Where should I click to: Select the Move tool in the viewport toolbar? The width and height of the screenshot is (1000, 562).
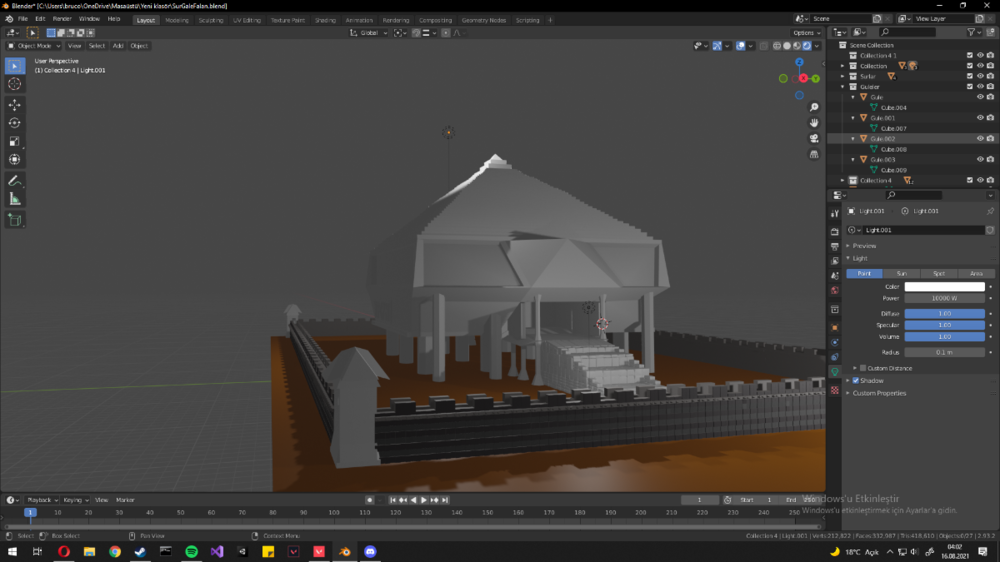tap(15, 105)
